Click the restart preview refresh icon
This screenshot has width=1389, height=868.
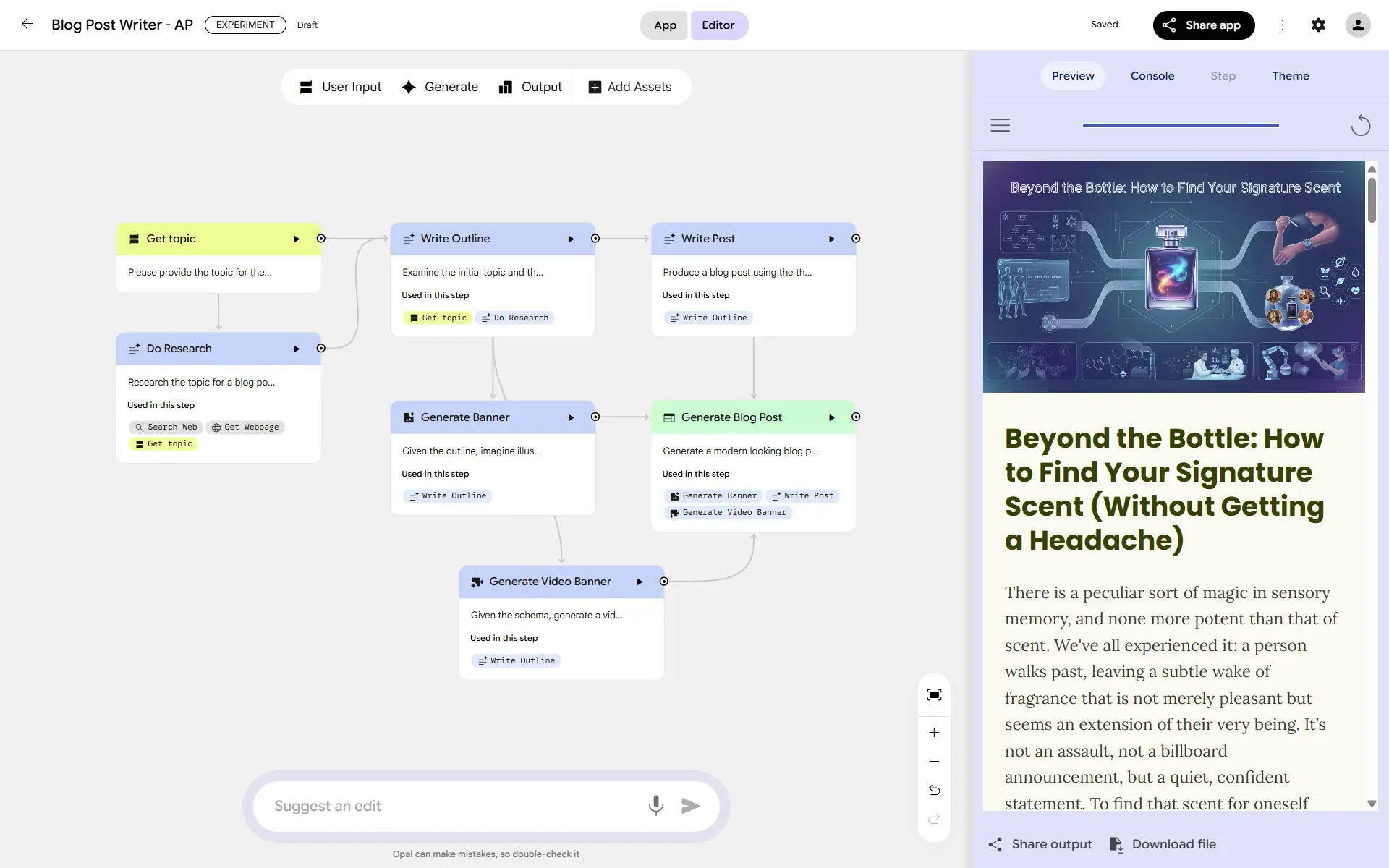[1360, 125]
